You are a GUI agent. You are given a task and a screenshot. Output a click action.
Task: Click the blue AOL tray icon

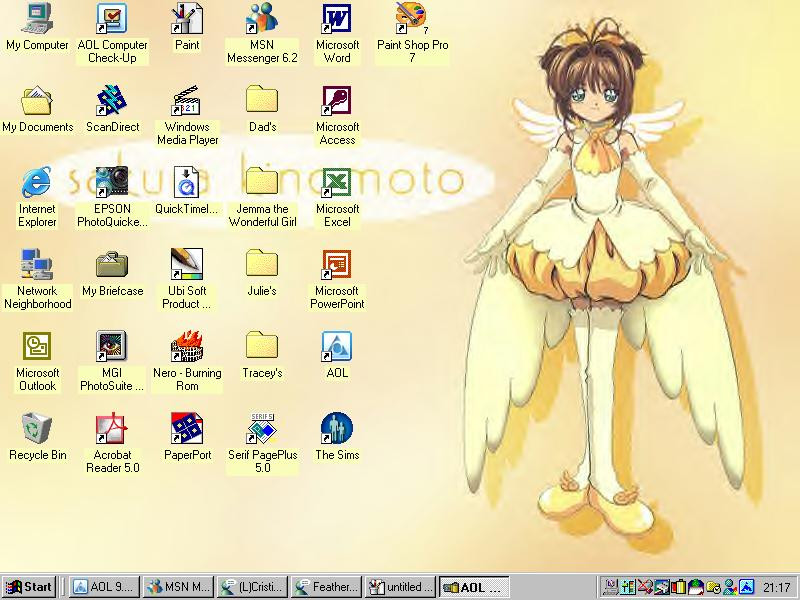746,587
